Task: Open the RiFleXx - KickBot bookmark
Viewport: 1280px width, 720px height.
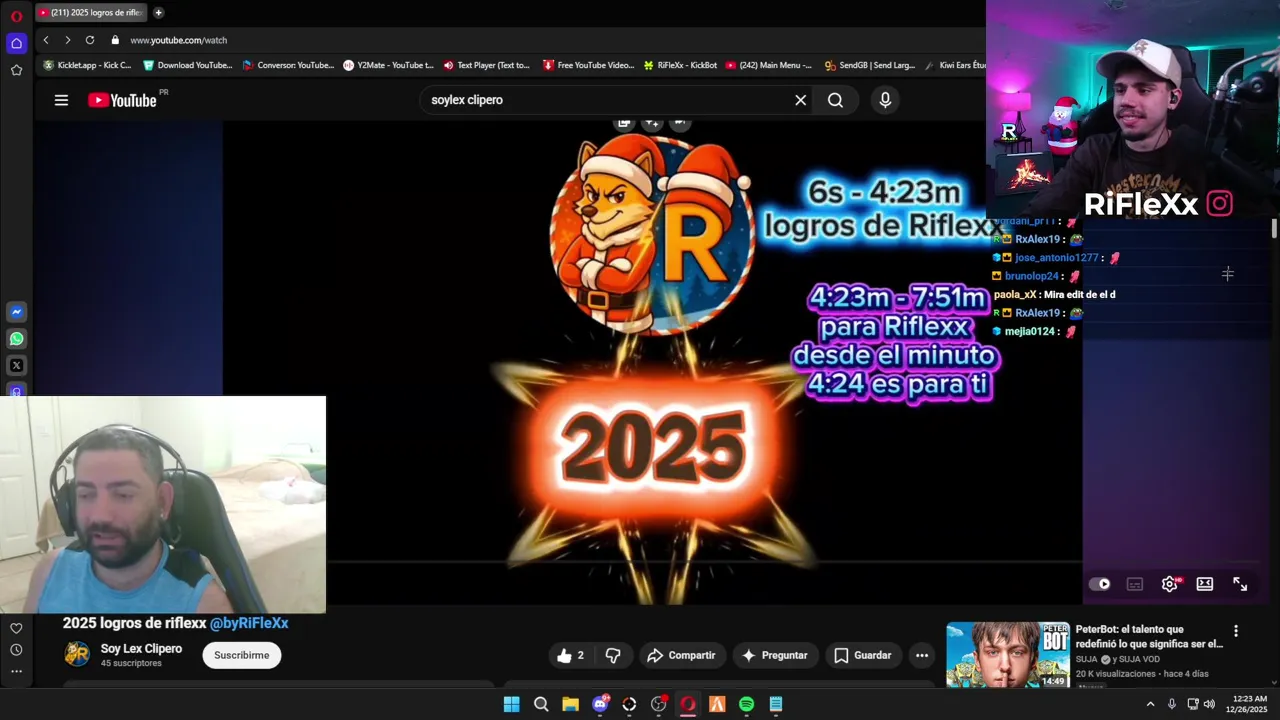Action: coord(680,65)
